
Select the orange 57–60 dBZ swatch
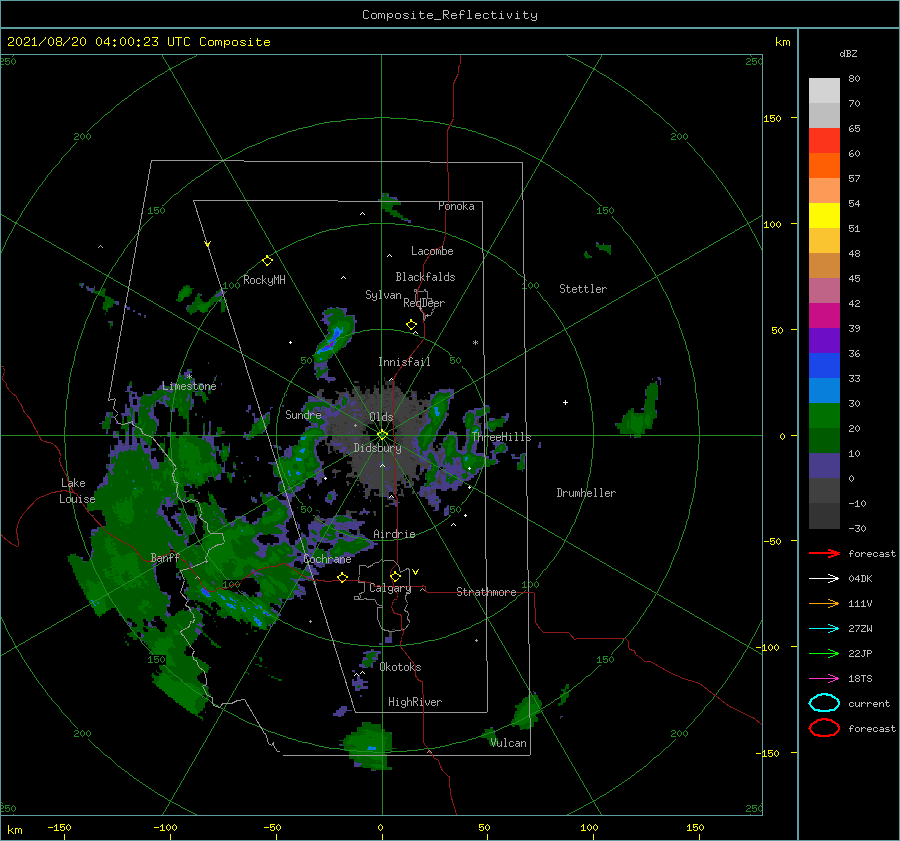(x=824, y=166)
